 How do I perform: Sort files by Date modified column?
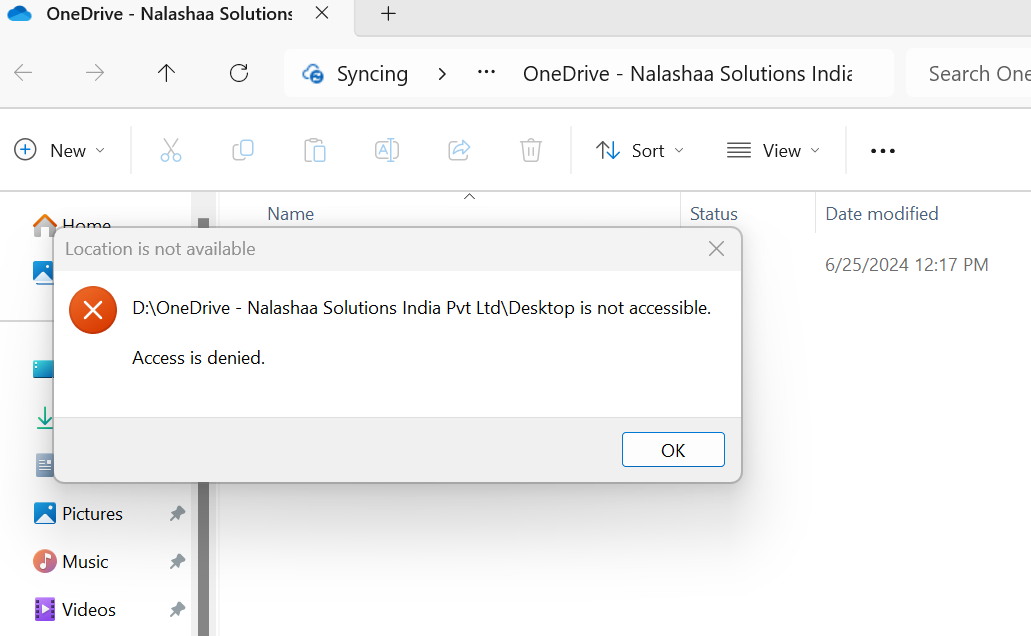882,214
